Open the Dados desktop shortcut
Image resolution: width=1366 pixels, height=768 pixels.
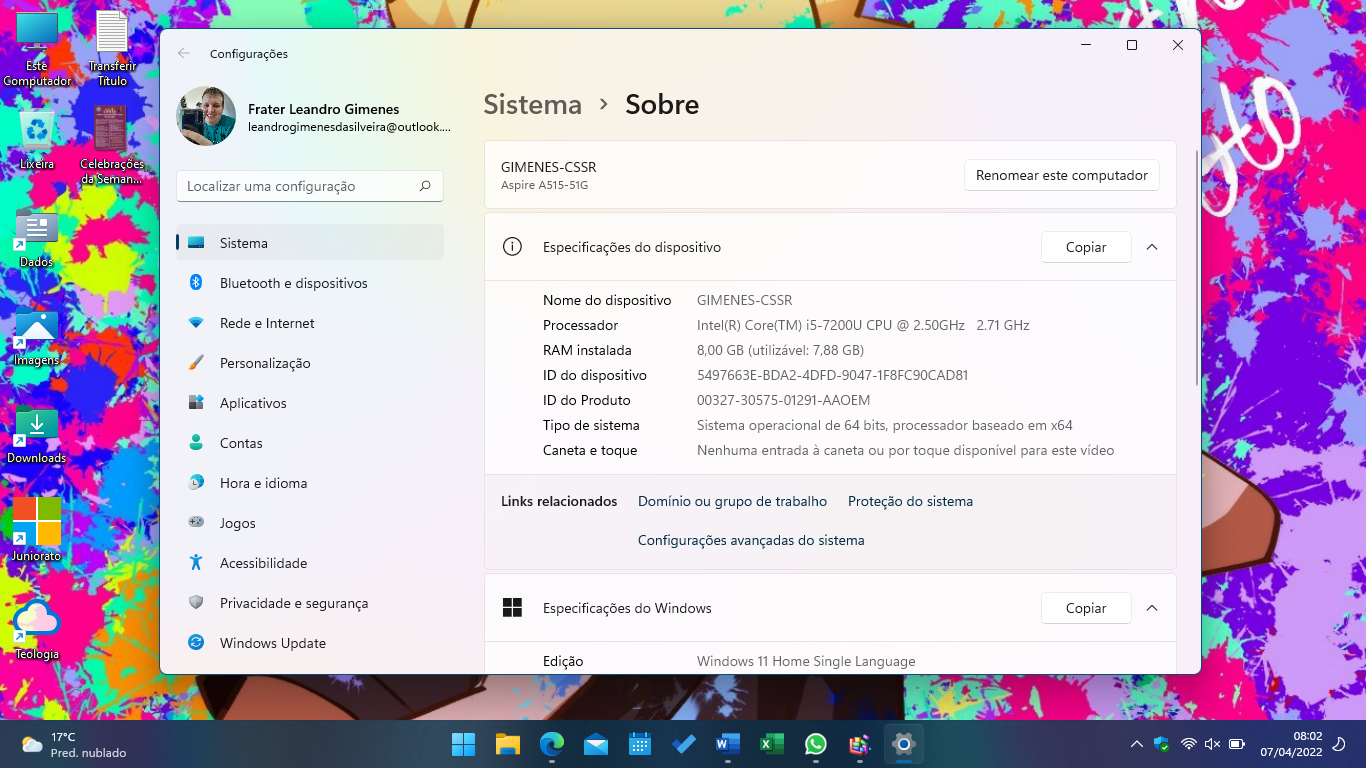37,239
